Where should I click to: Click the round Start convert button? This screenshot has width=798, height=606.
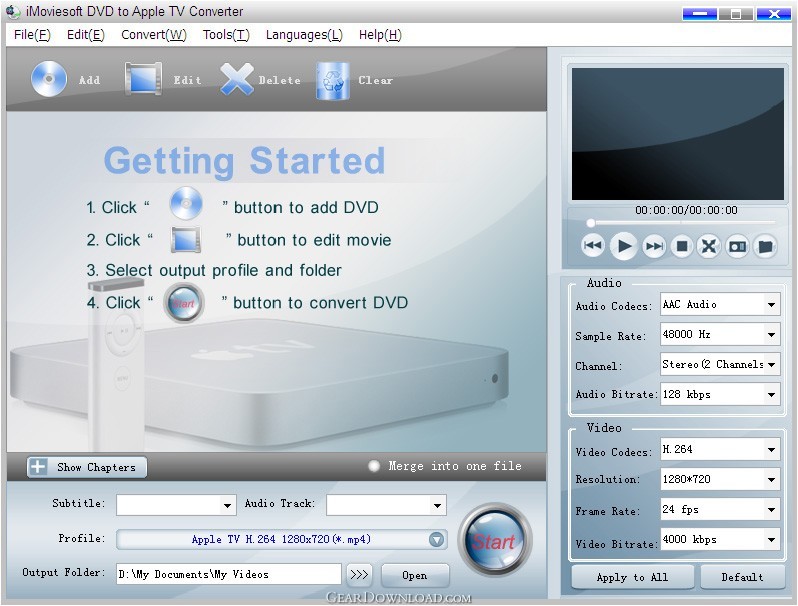coord(495,541)
